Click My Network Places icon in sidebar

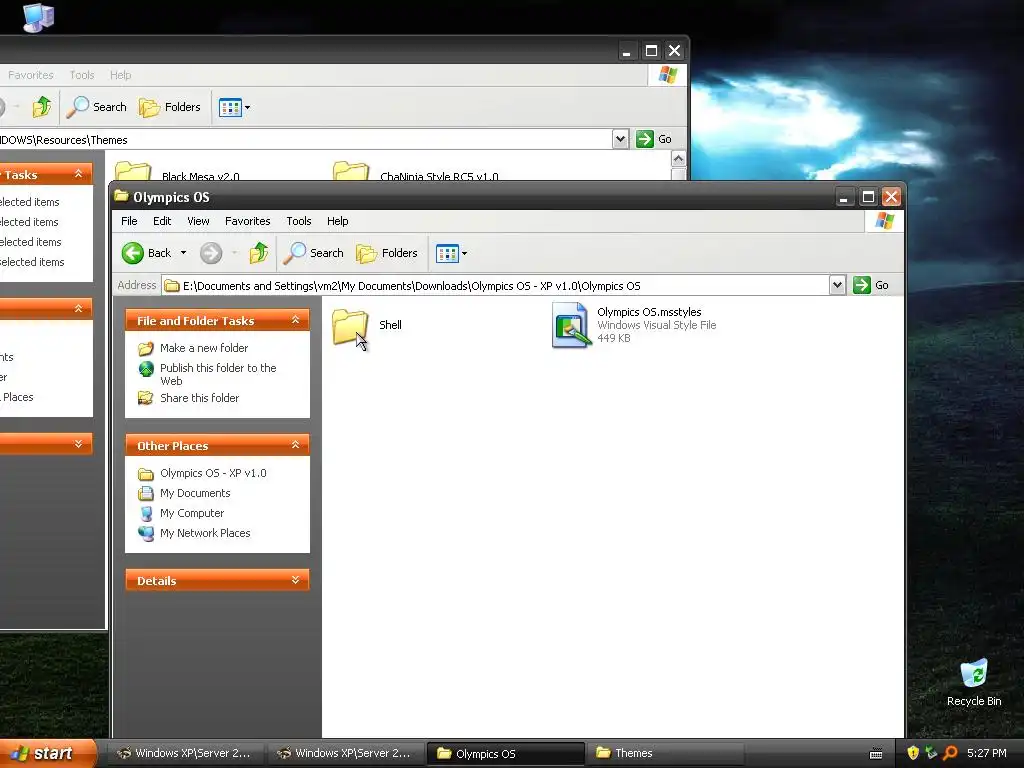point(146,533)
